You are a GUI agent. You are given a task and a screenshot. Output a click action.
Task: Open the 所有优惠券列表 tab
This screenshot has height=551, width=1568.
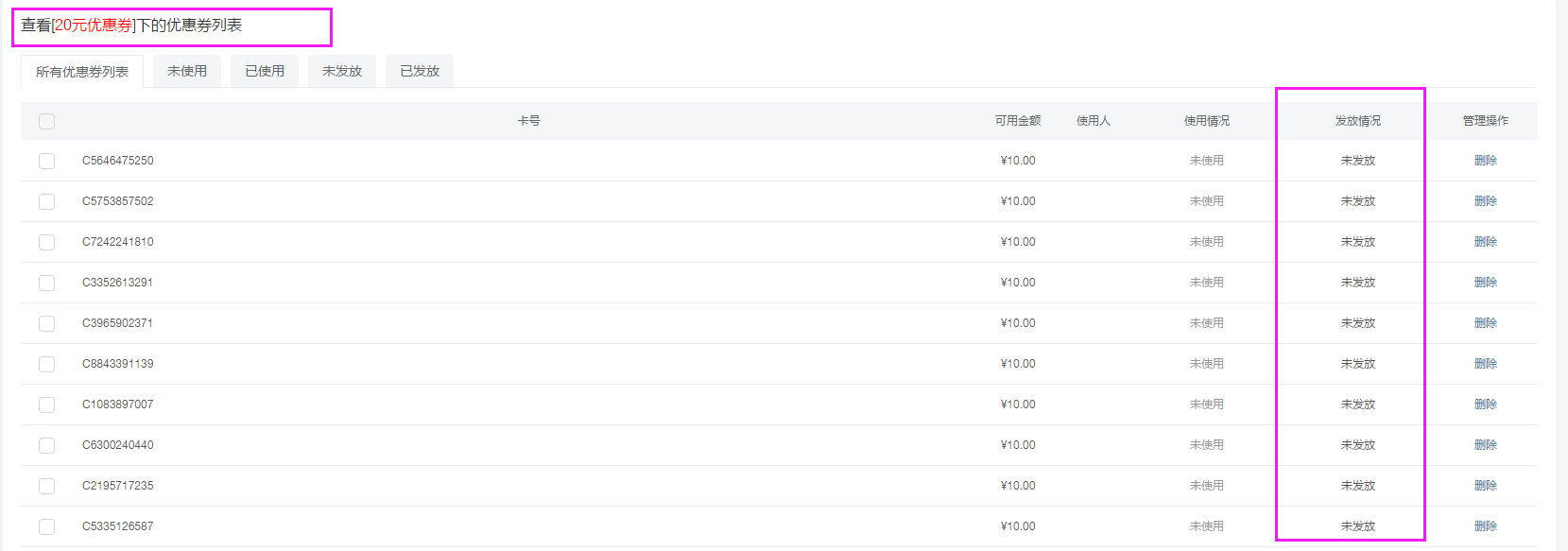(82, 72)
